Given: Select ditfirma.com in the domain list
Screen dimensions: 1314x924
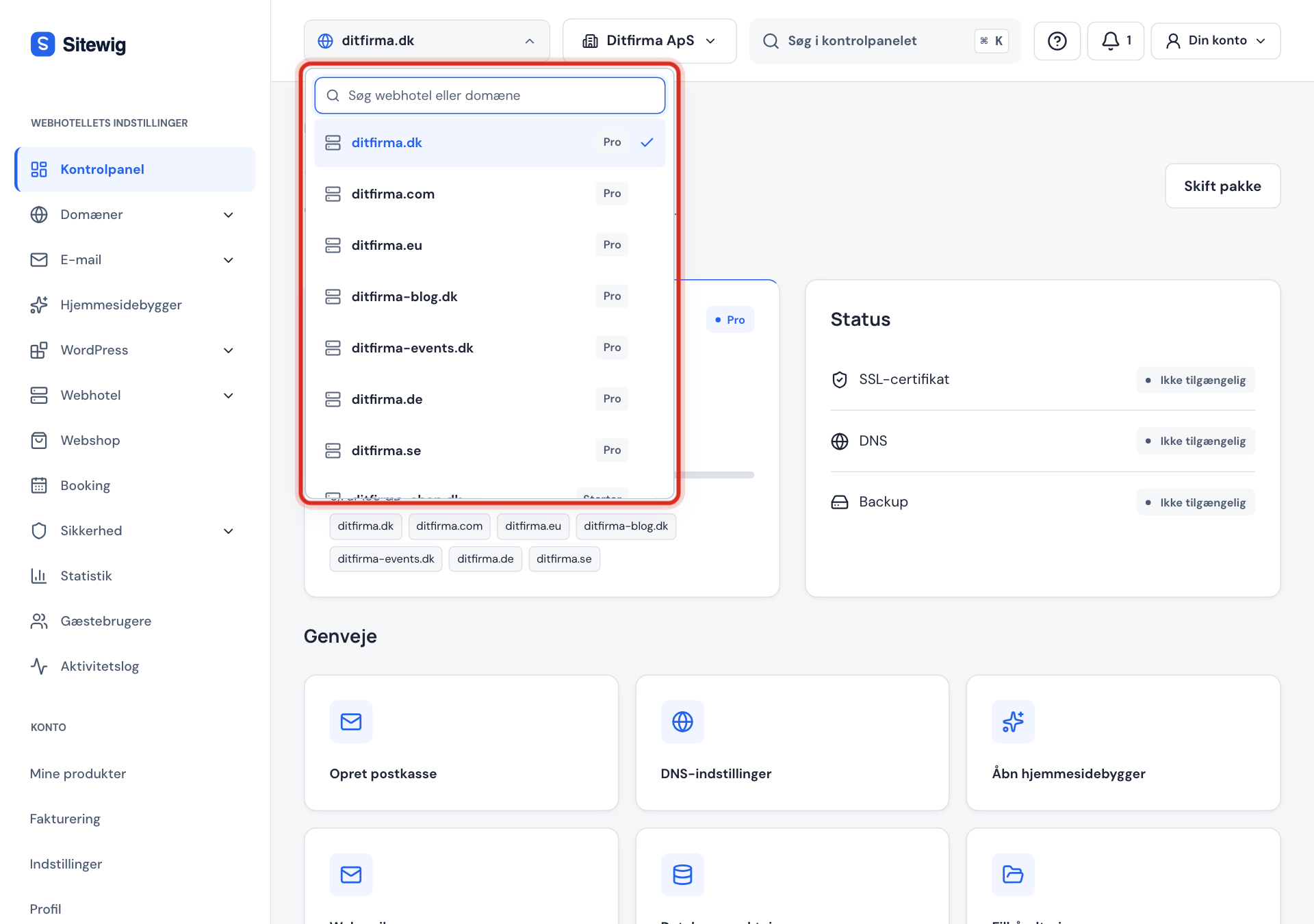Looking at the screenshot, I should 490,194.
